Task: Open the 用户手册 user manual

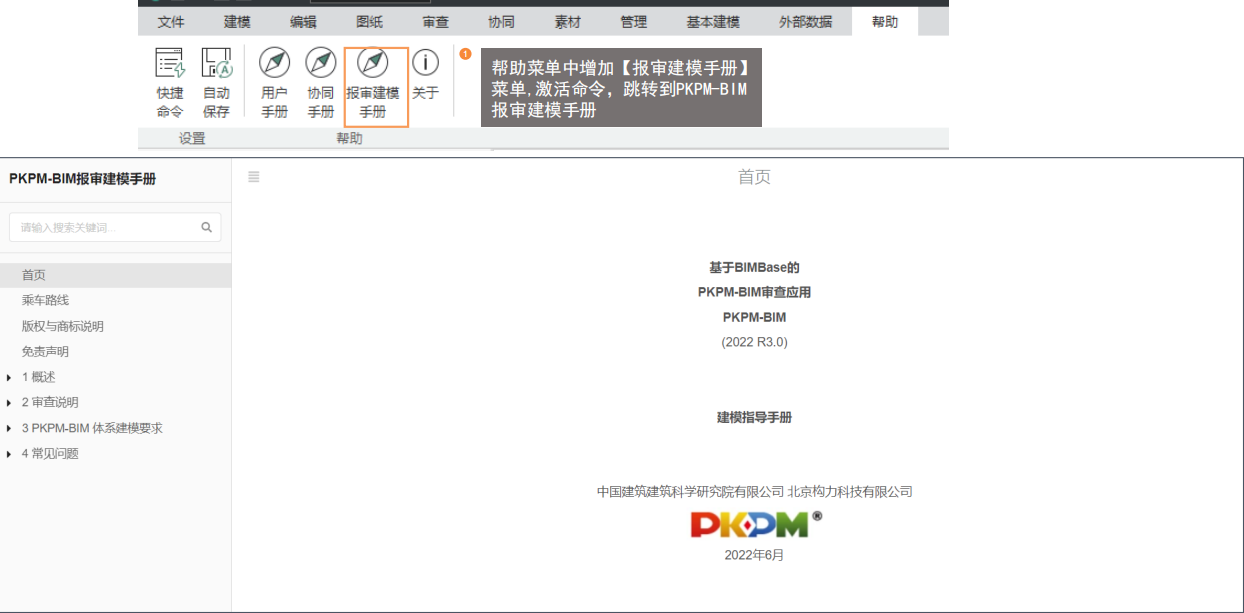Action: 274,83
